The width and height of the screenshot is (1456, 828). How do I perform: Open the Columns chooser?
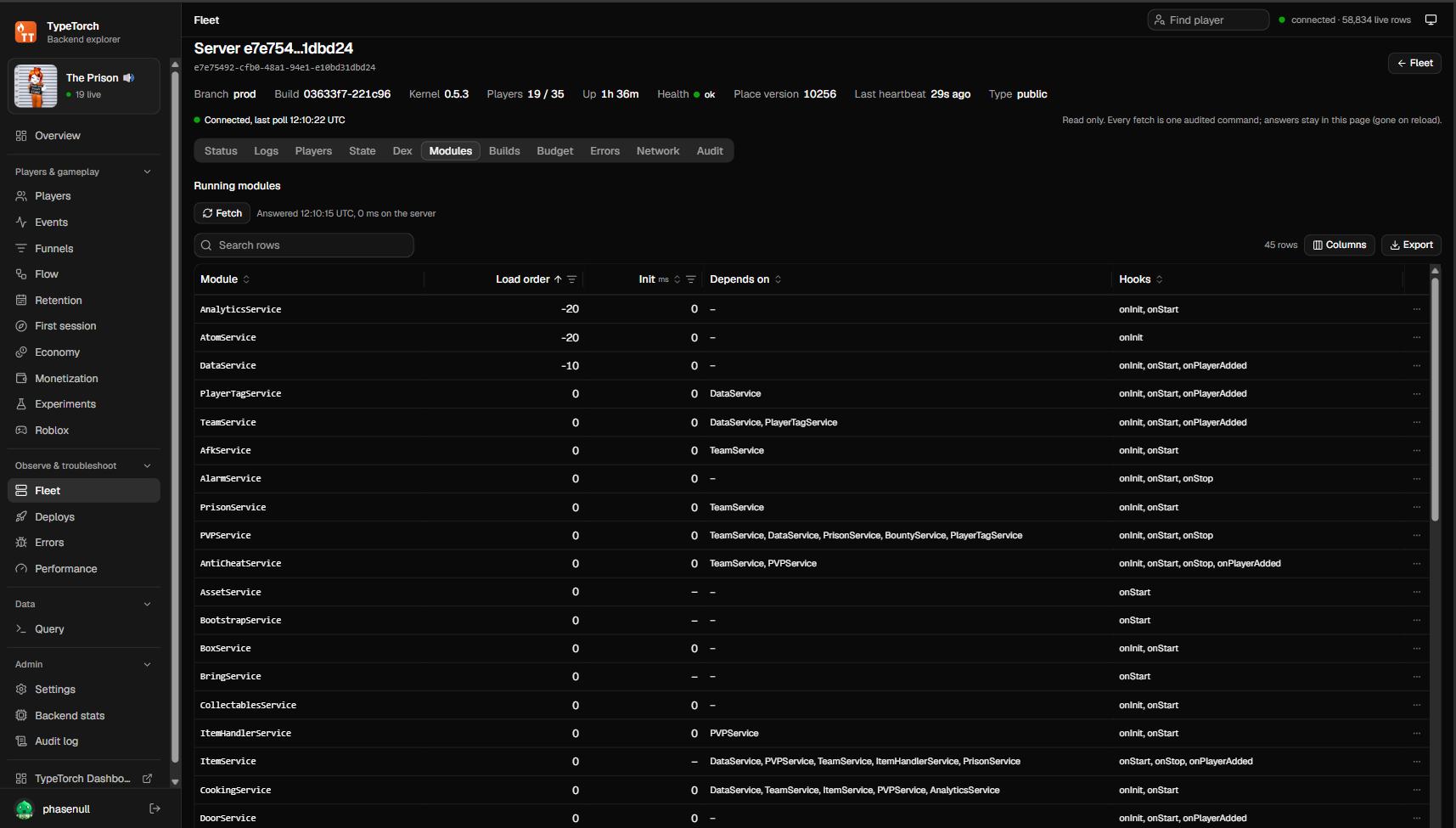coord(1339,245)
